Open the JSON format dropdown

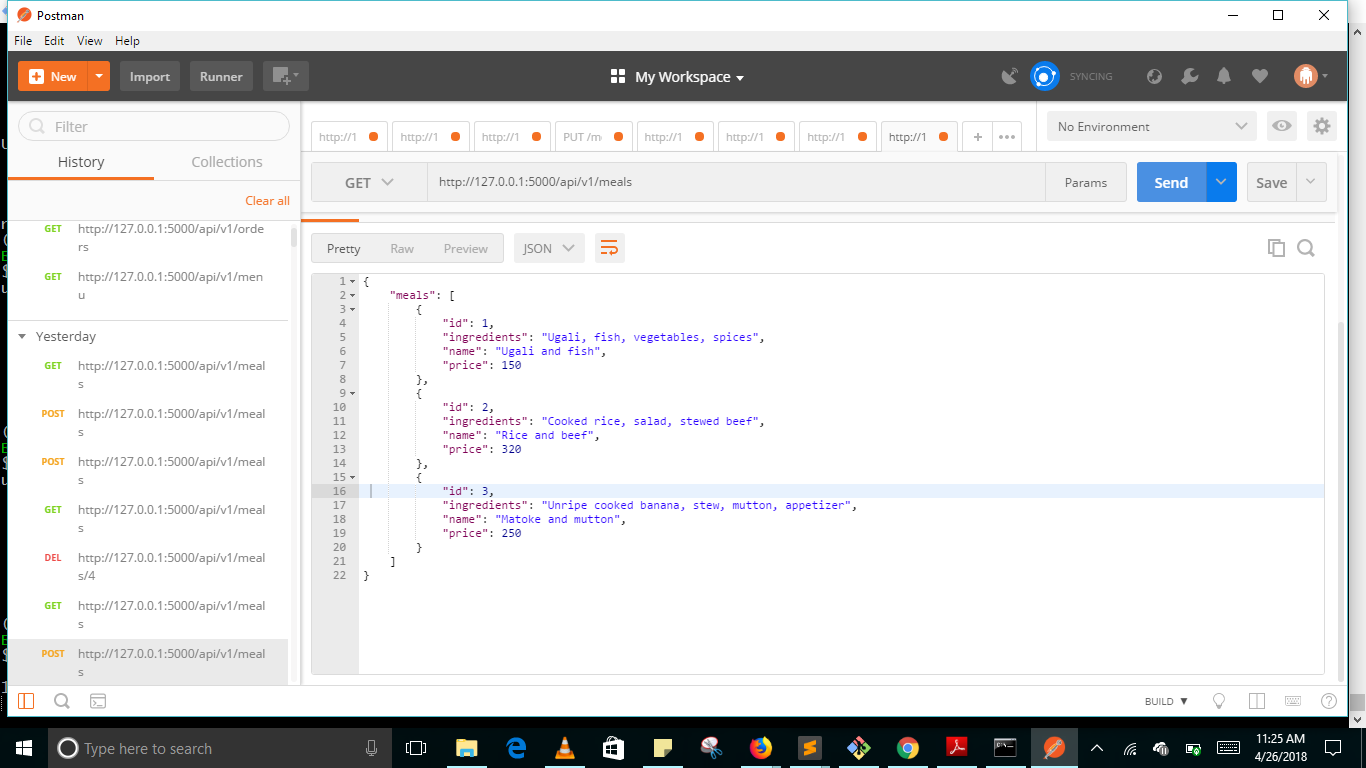tap(549, 248)
